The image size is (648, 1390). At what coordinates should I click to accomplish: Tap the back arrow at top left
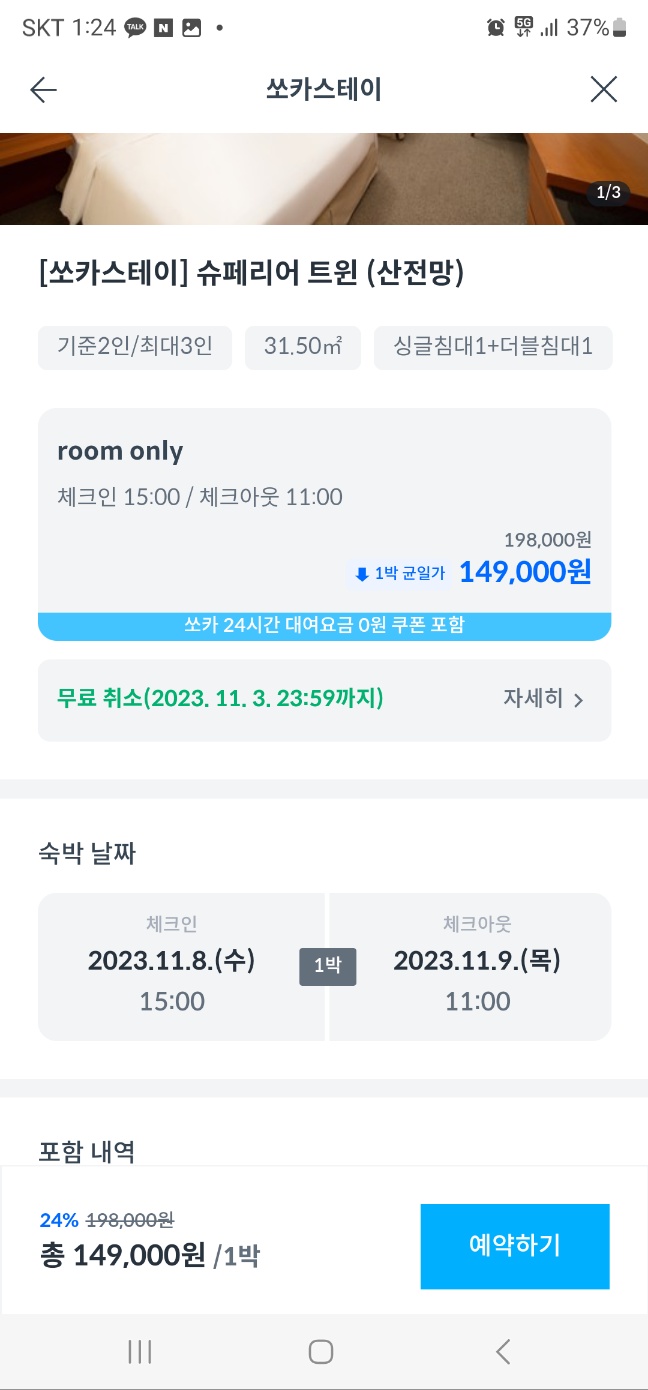pyautogui.click(x=43, y=89)
